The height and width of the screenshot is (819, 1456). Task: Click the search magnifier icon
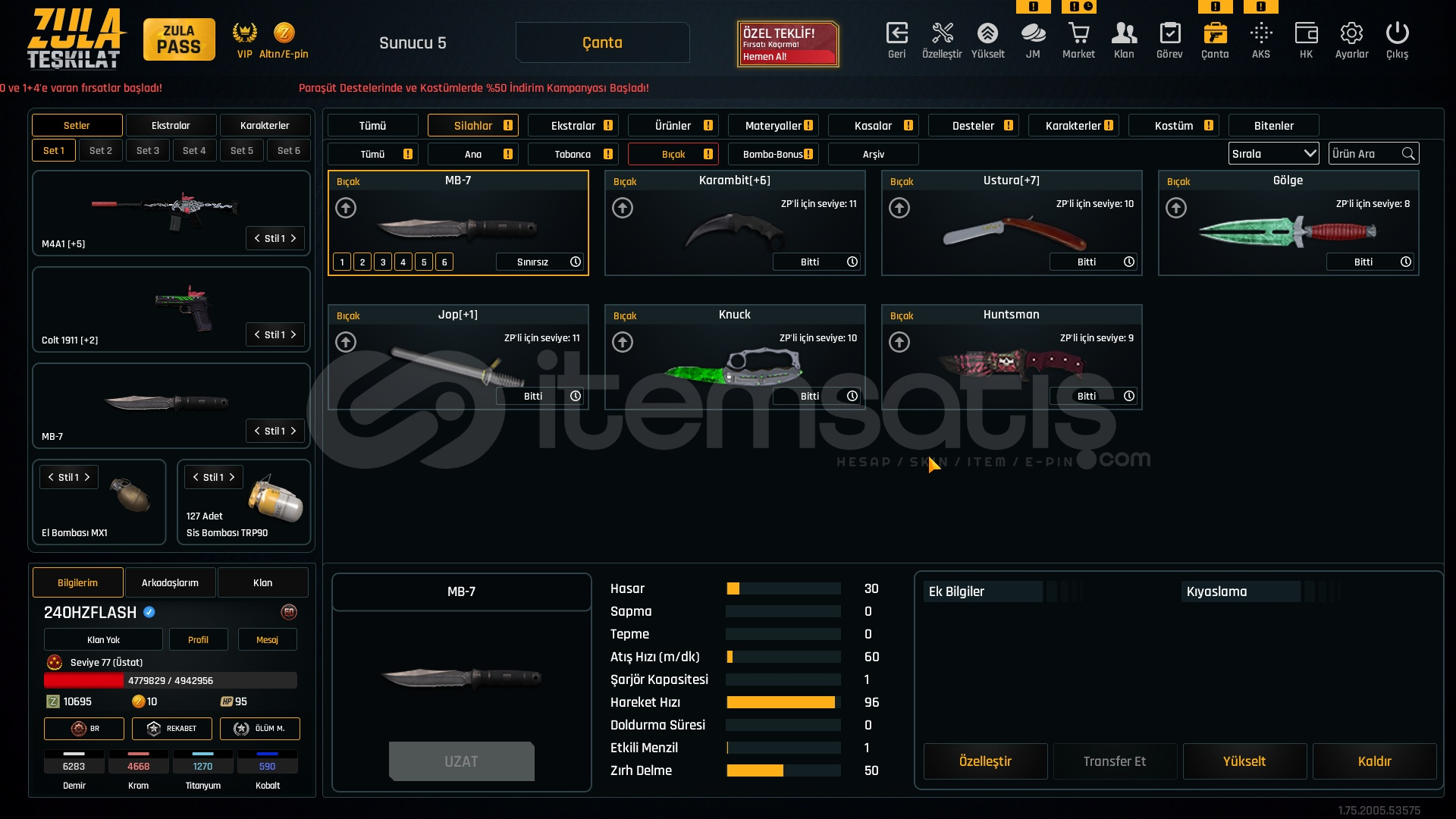[1408, 154]
